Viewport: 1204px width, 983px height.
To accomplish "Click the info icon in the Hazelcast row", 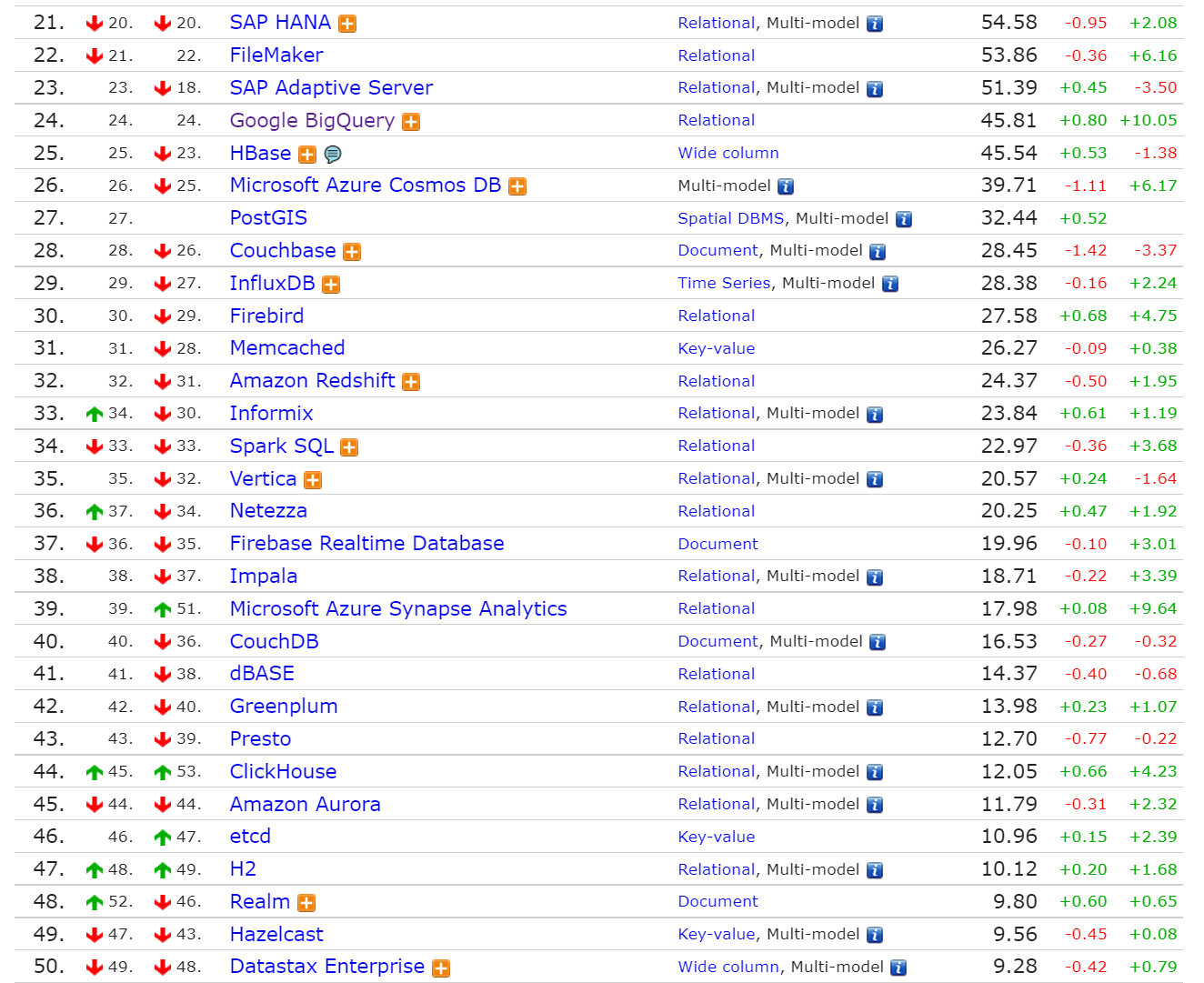I will [x=875, y=935].
